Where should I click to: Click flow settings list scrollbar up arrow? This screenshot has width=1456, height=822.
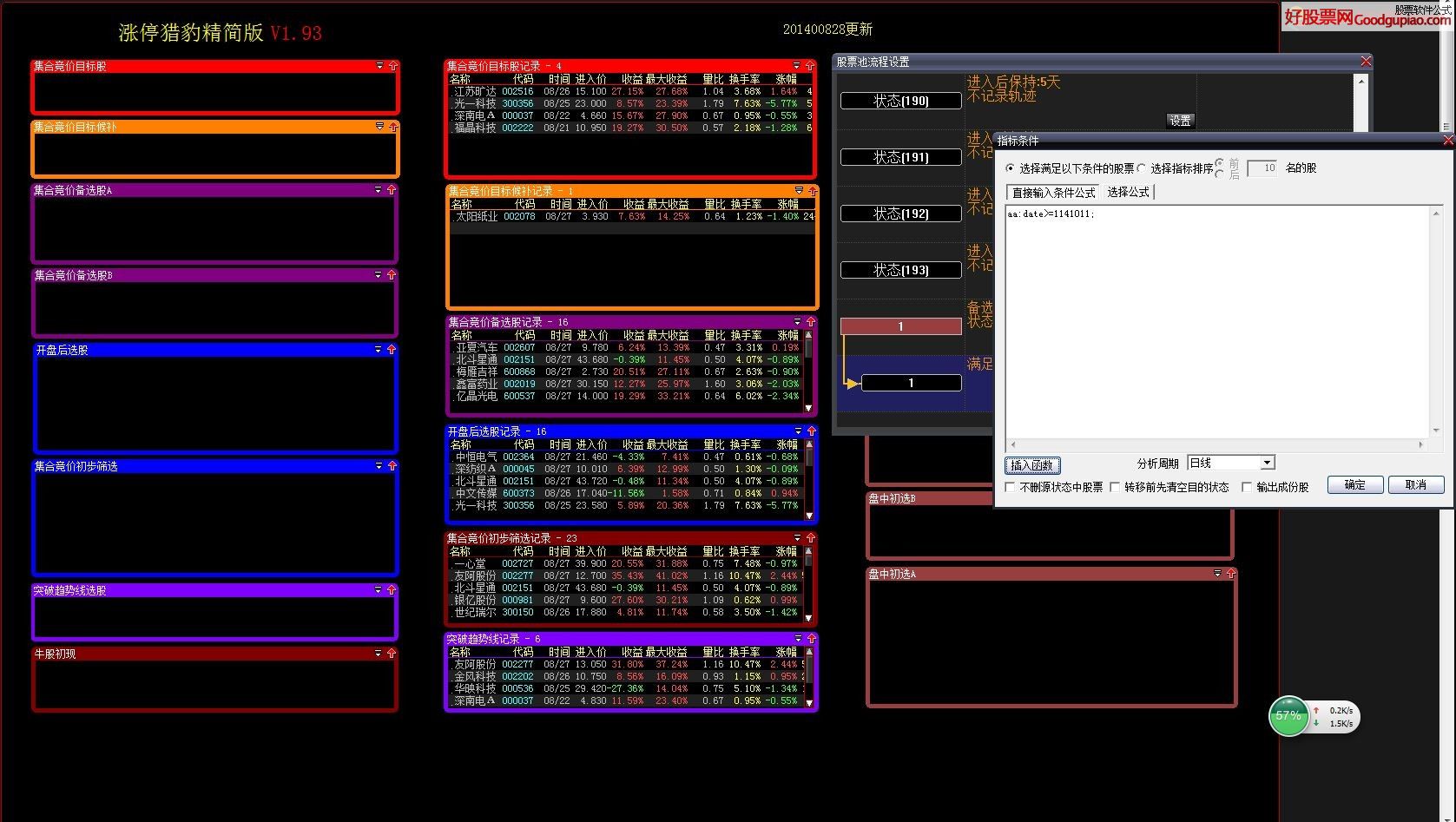1360,81
